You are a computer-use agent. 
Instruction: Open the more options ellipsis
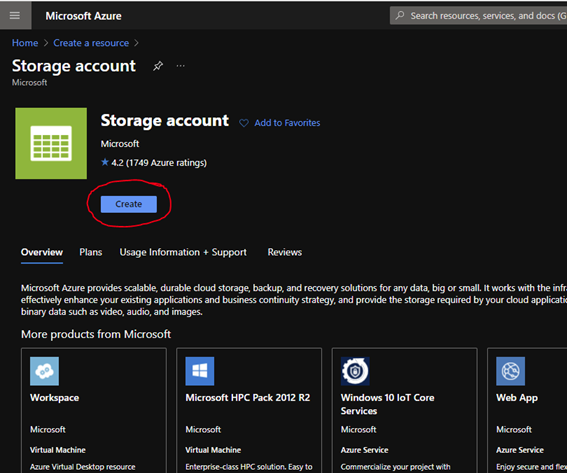[x=180, y=66]
